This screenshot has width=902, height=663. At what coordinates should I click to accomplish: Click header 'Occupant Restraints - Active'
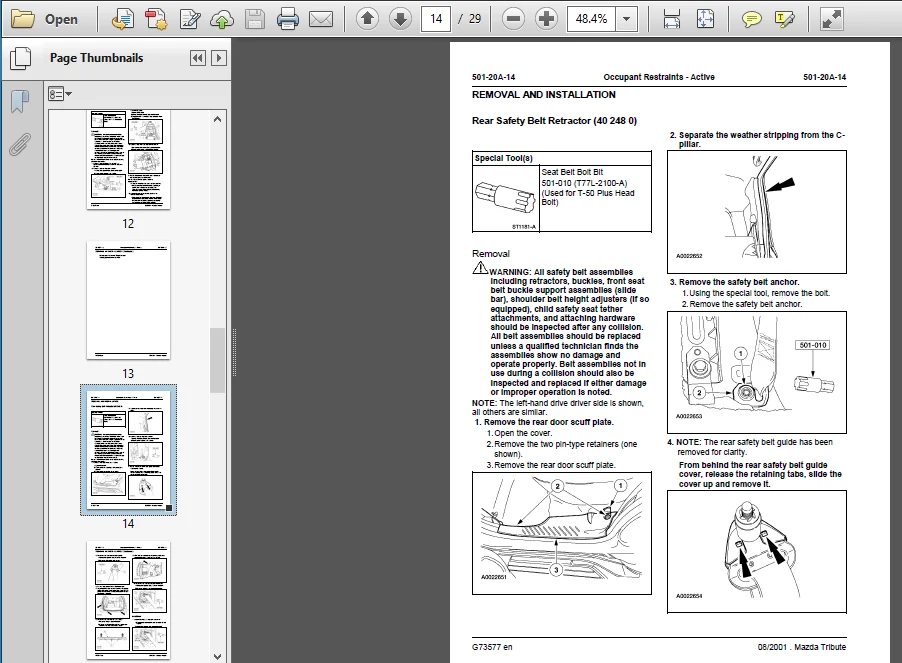tap(659, 77)
